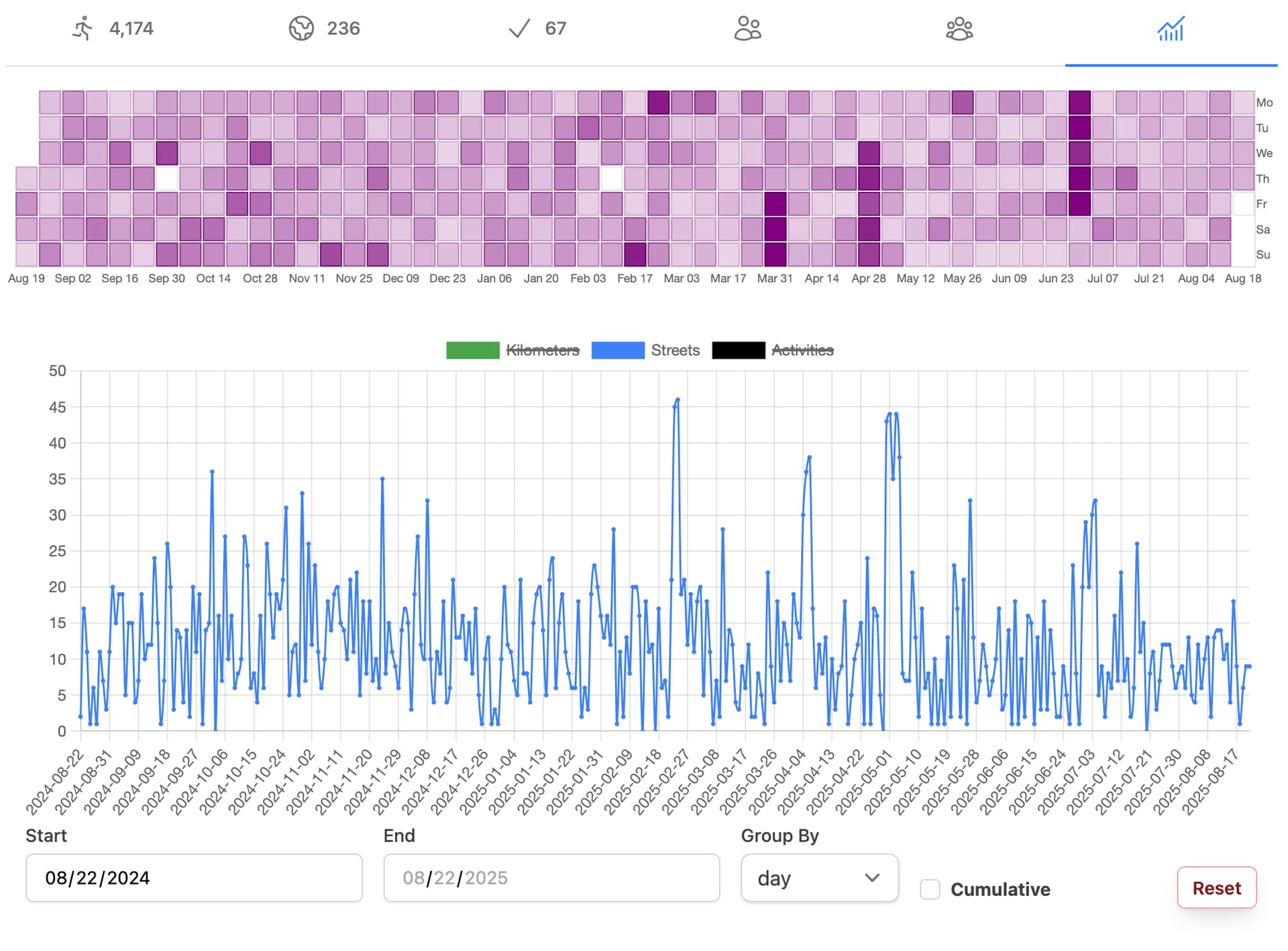This screenshot has height=951, width=1288.
Task: Toggle the Kilometers legend series
Action: [542, 350]
